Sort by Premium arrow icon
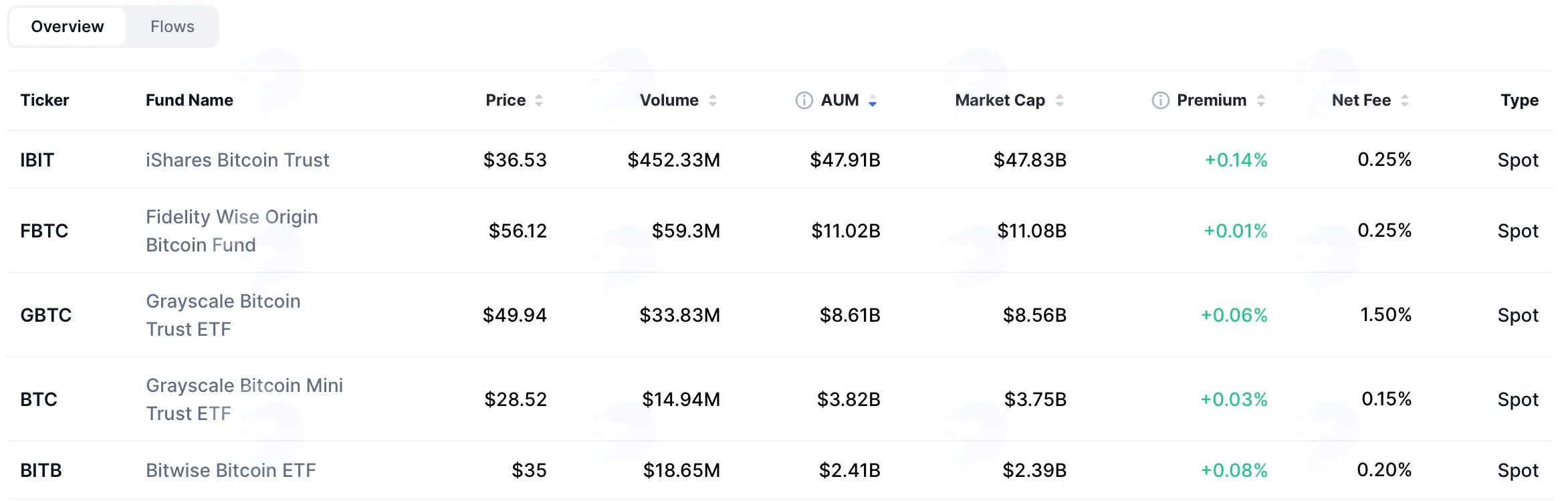The height and width of the screenshot is (501, 1568). [1261, 100]
